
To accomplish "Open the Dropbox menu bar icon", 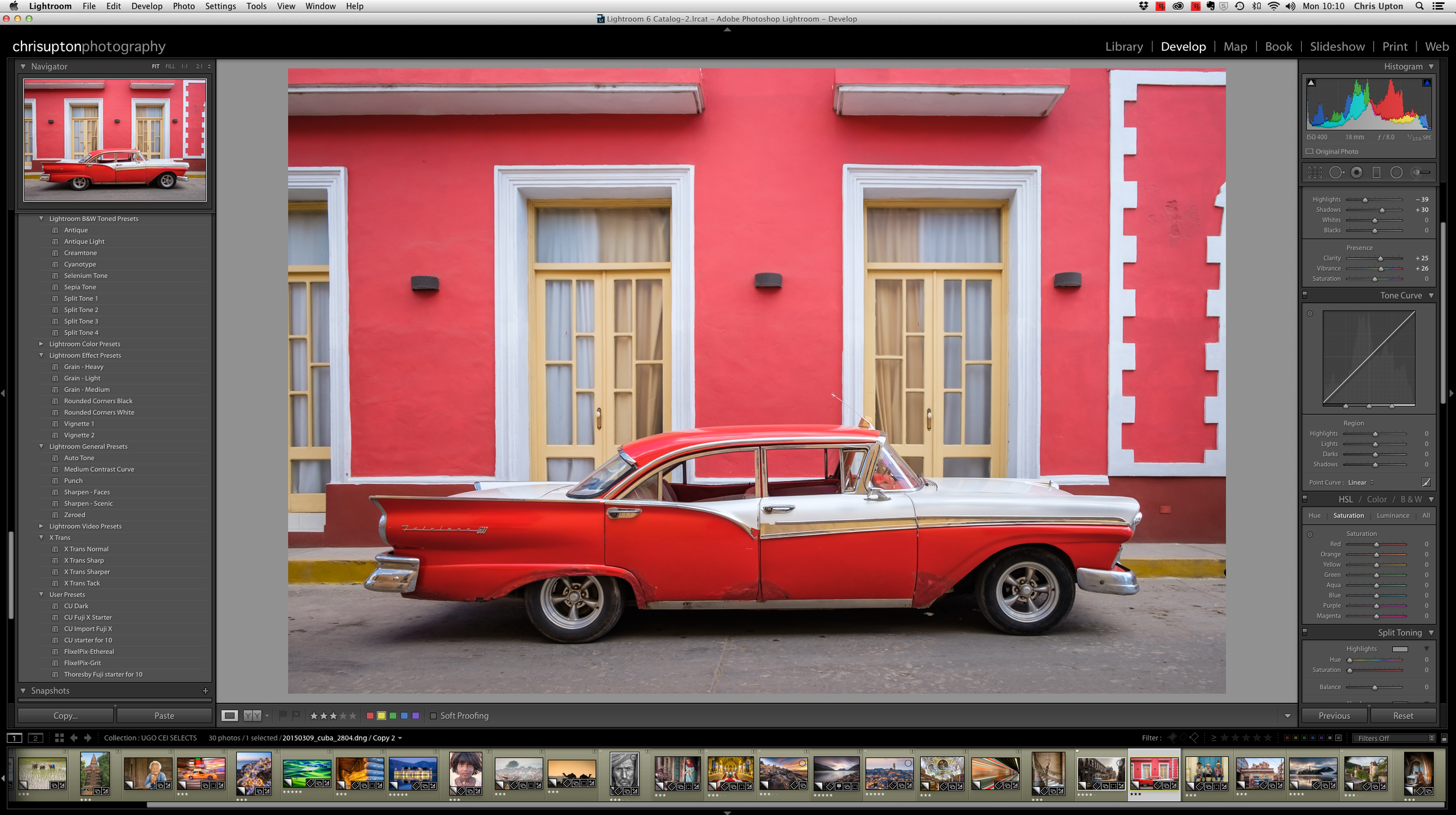I will click(1143, 6).
